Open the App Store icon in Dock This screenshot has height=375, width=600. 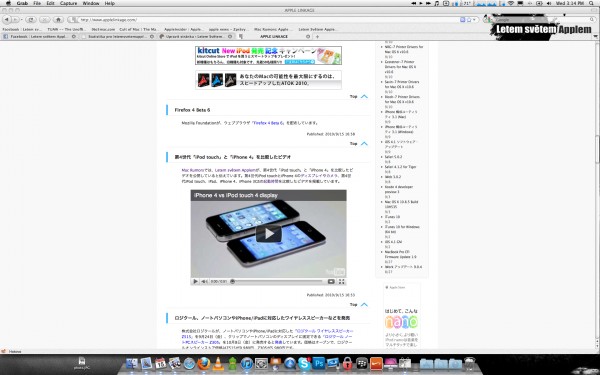[290, 363]
